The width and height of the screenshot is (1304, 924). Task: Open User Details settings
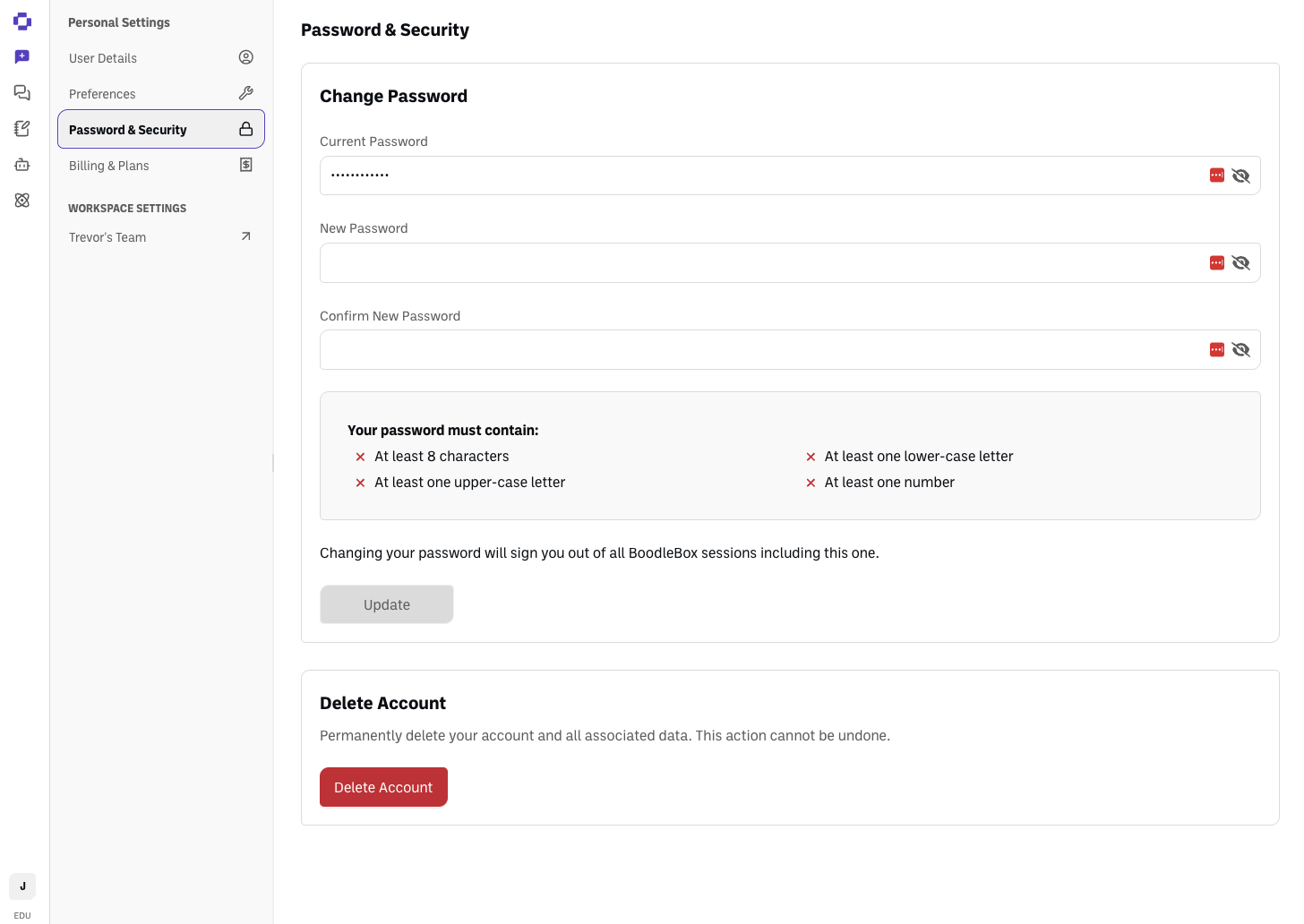click(x=161, y=58)
